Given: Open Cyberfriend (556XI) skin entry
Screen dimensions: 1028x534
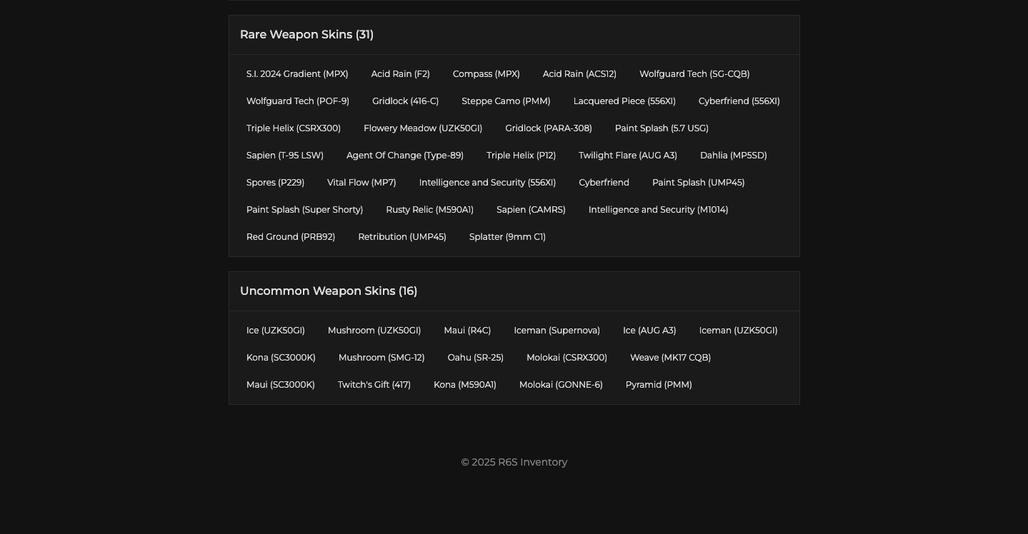Looking at the screenshot, I should [739, 101].
